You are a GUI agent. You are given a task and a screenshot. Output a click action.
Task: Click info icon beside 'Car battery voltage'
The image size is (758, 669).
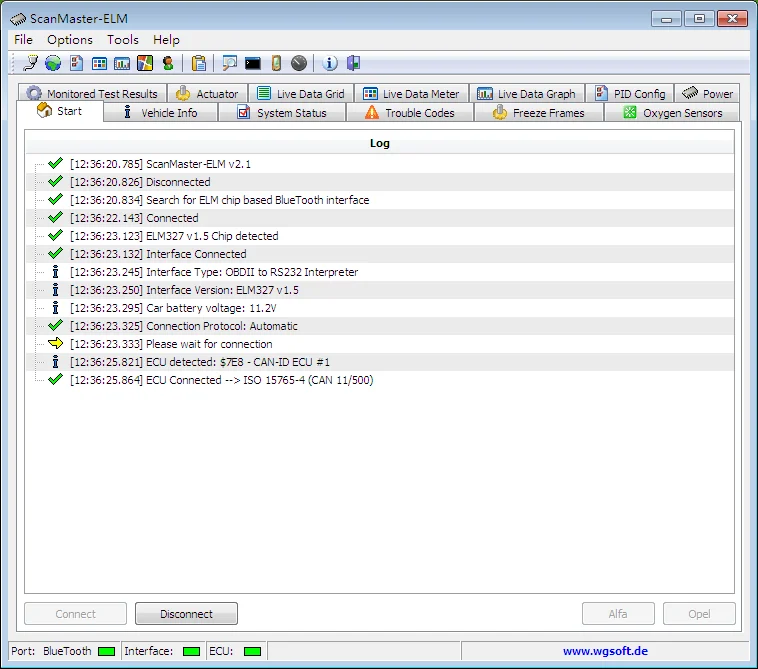[x=56, y=307]
